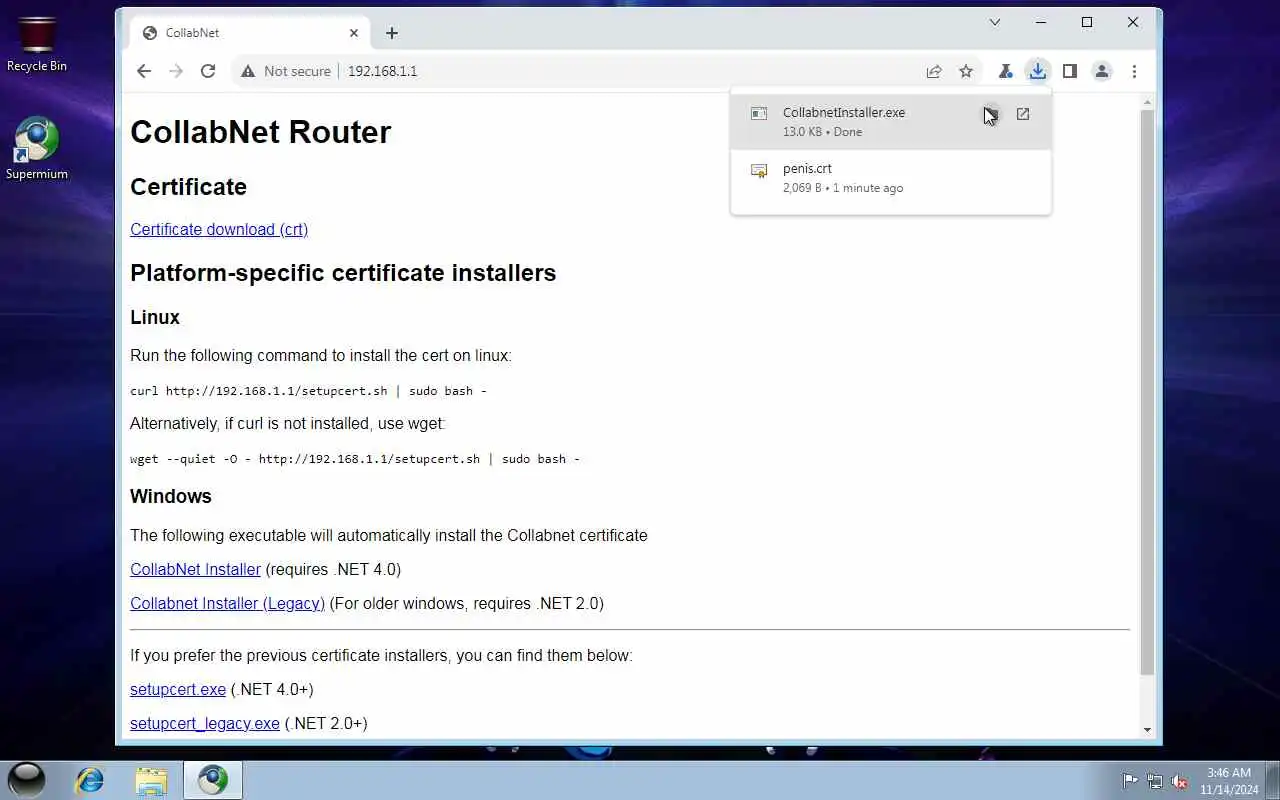Screen dimensions: 1280x800
Task: Open the tab search chevron
Action: point(995,22)
